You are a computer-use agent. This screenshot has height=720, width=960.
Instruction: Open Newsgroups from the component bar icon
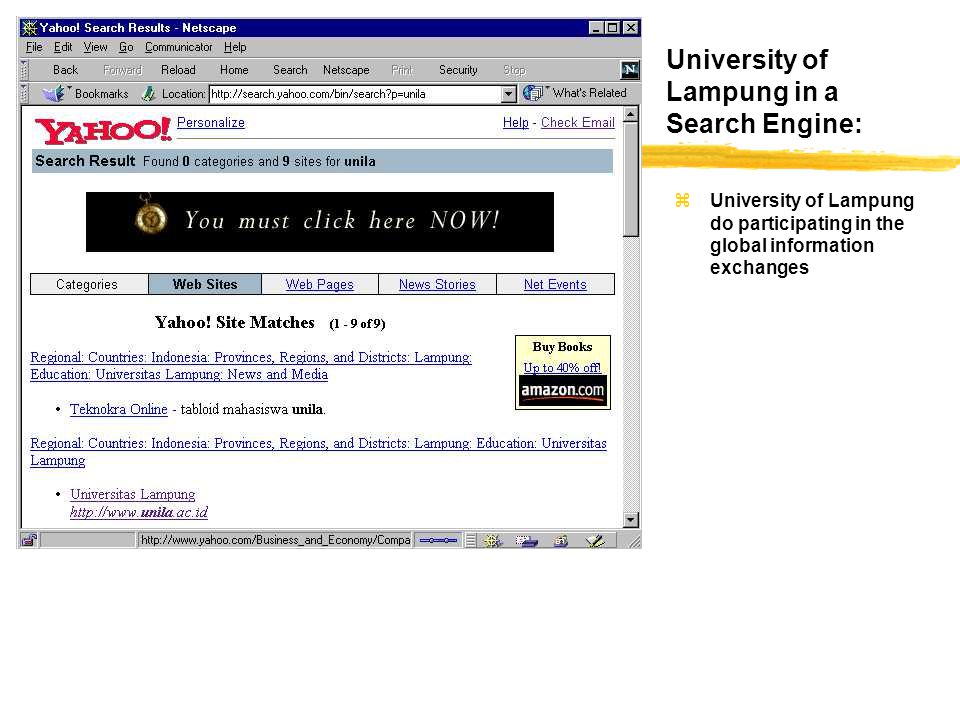click(560, 541)
